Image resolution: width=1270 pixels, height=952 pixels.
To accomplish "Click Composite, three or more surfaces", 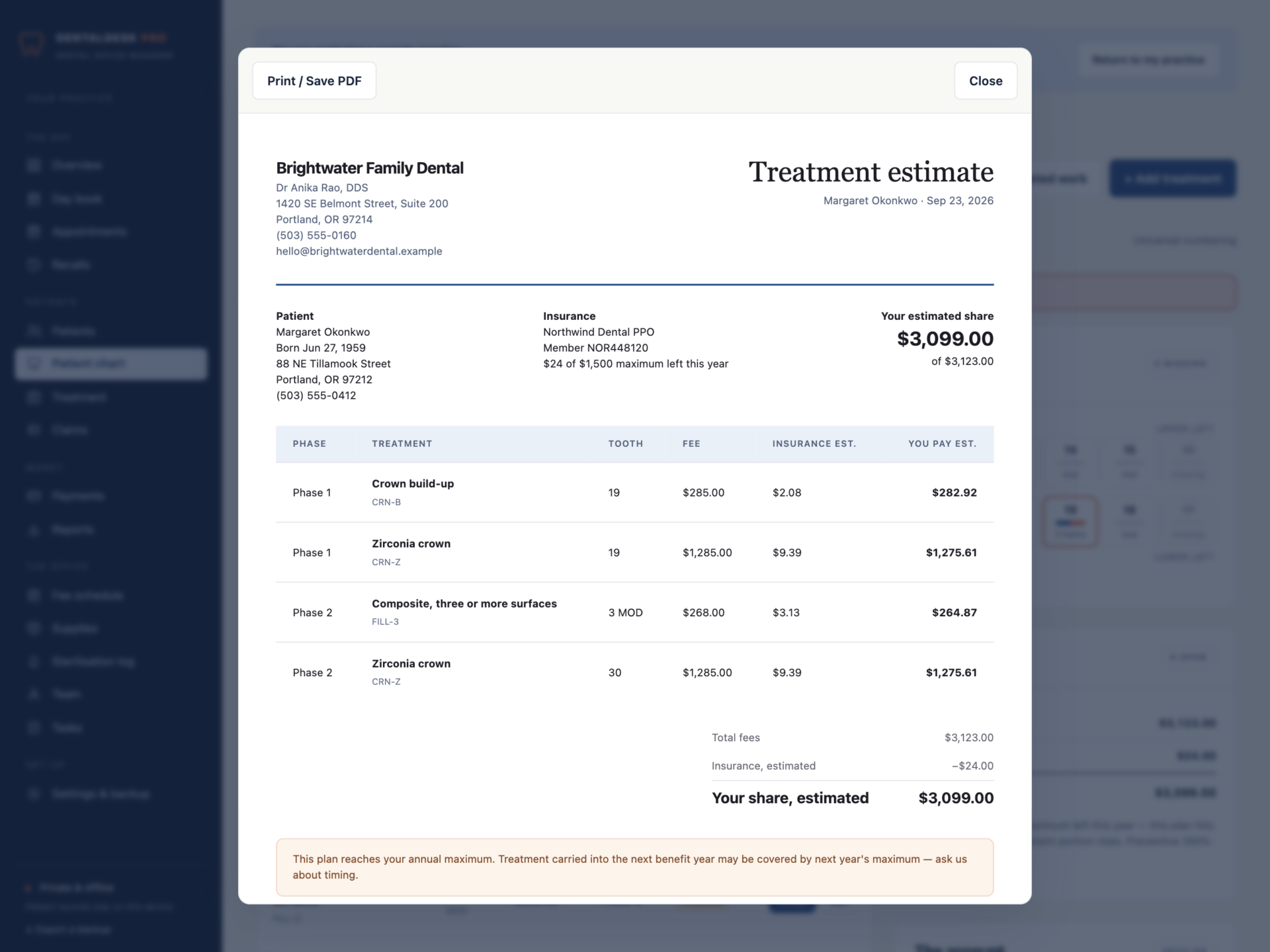I will click(464, 604).
